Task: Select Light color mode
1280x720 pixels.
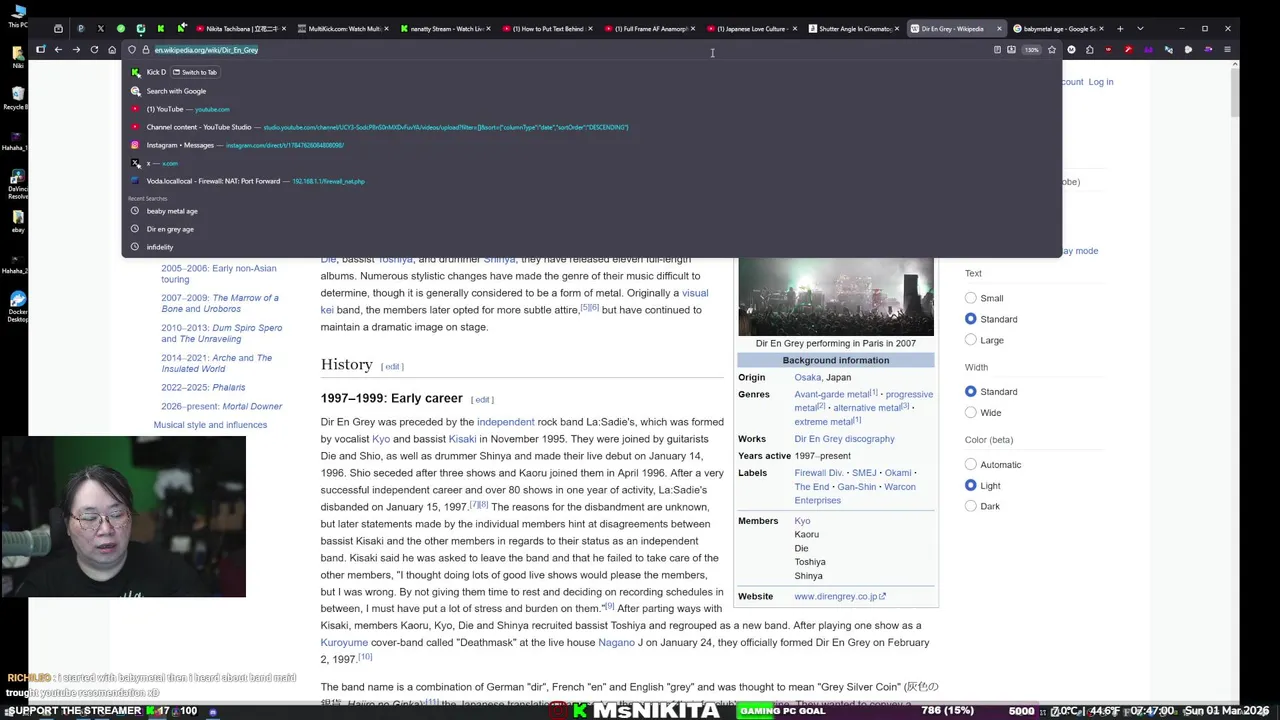Action: pyautogui.click(x=970, y=486)
